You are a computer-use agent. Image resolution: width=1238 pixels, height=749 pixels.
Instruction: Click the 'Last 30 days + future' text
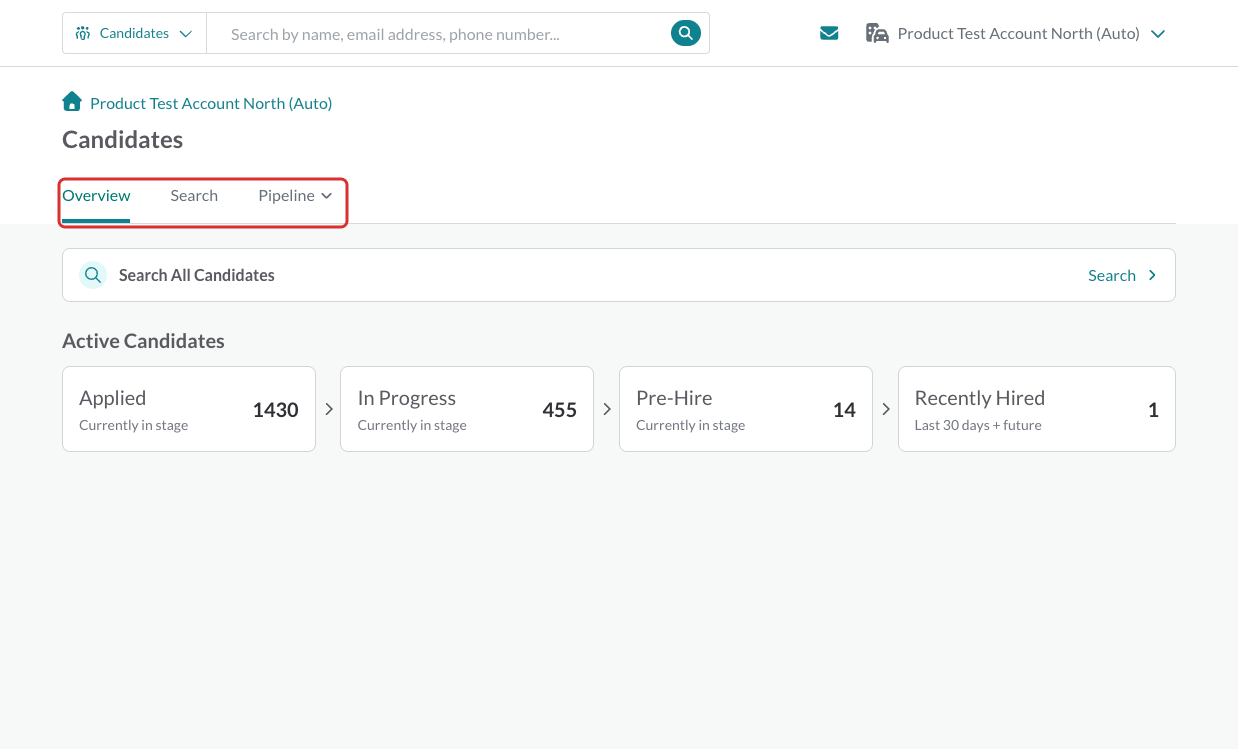pos(978,425)
